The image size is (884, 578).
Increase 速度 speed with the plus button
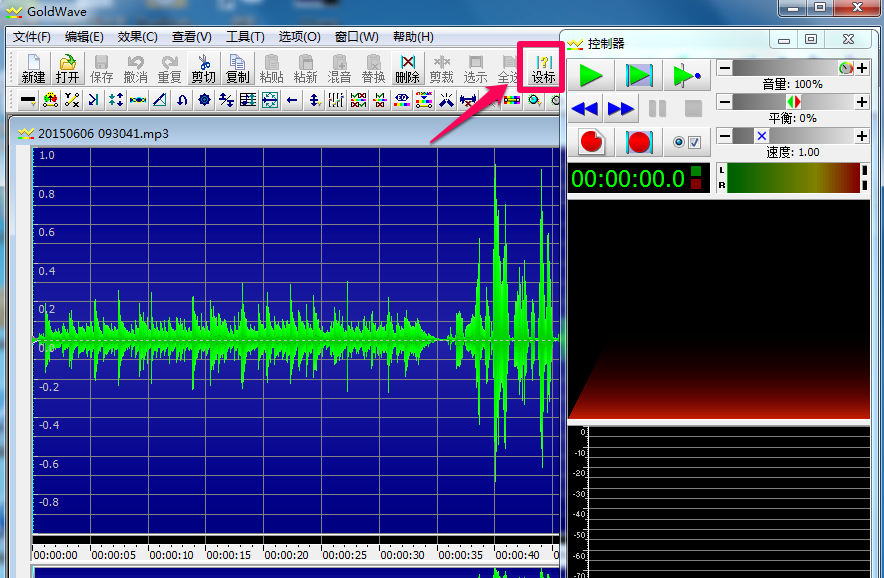(x=861, y=136)
